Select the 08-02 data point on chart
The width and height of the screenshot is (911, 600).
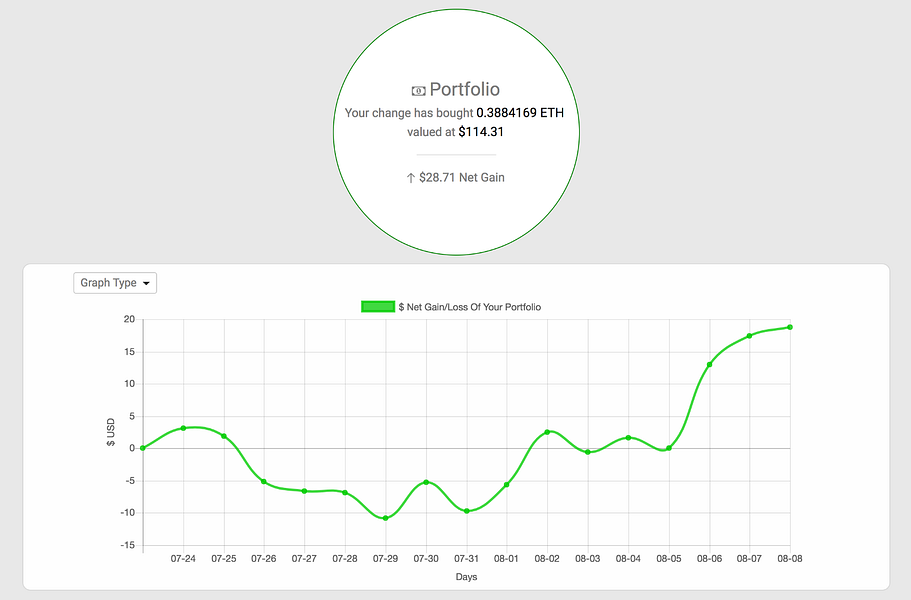(547, 432)
